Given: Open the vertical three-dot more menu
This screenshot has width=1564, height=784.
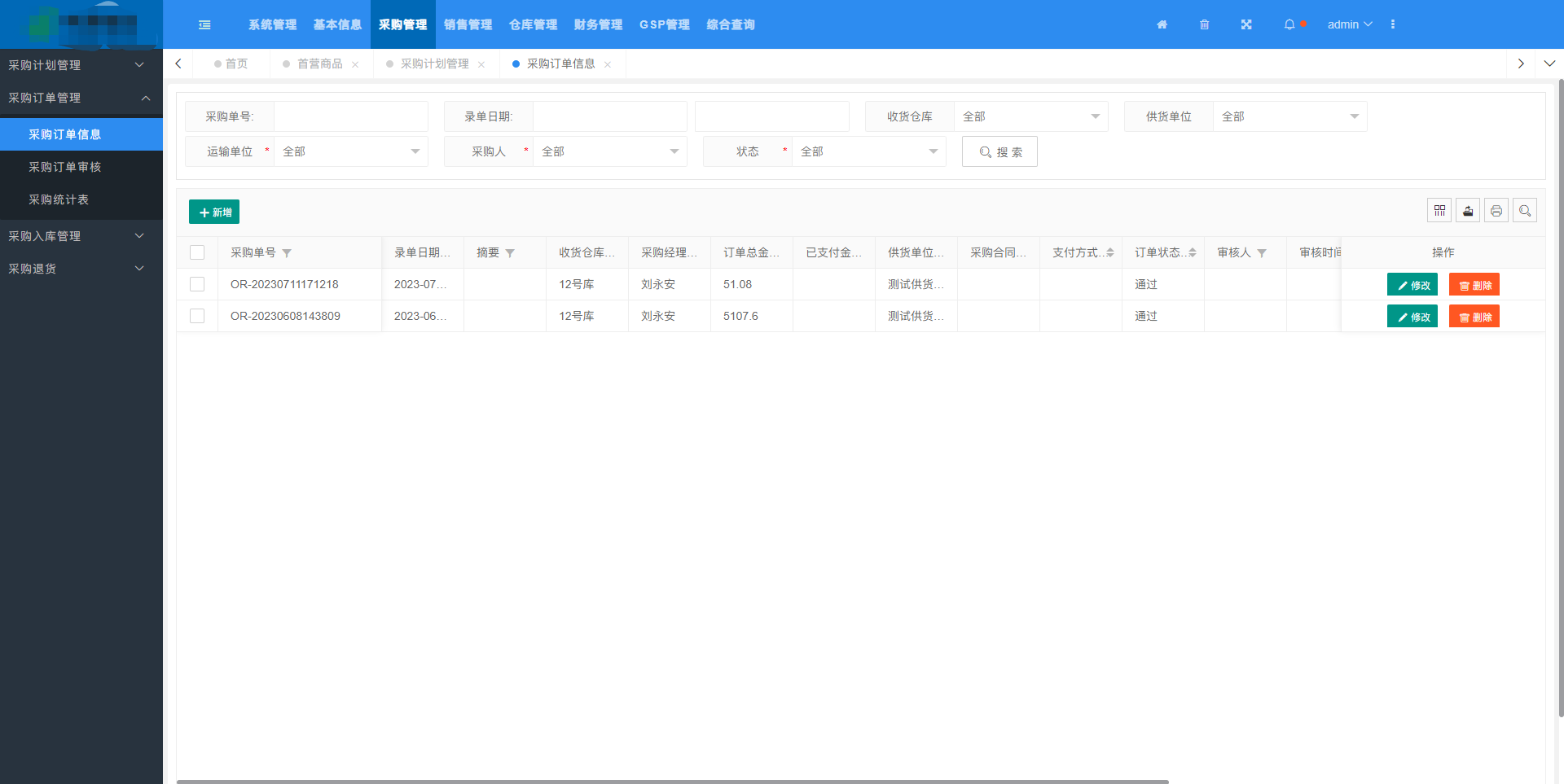Looking at the screenshot, I should [x=1393, y=24].
